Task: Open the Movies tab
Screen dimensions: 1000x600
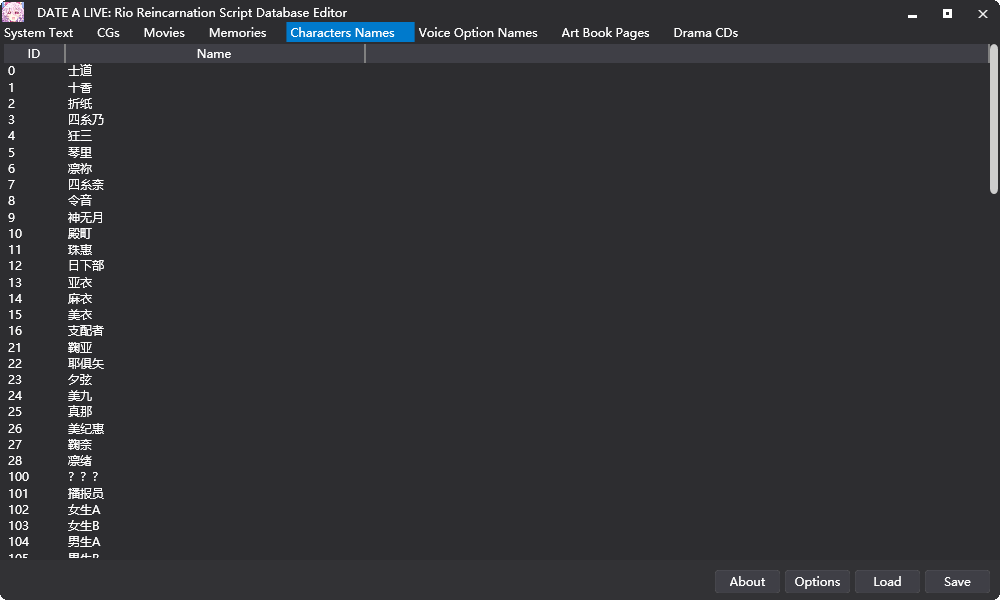Action: (164, 33)
